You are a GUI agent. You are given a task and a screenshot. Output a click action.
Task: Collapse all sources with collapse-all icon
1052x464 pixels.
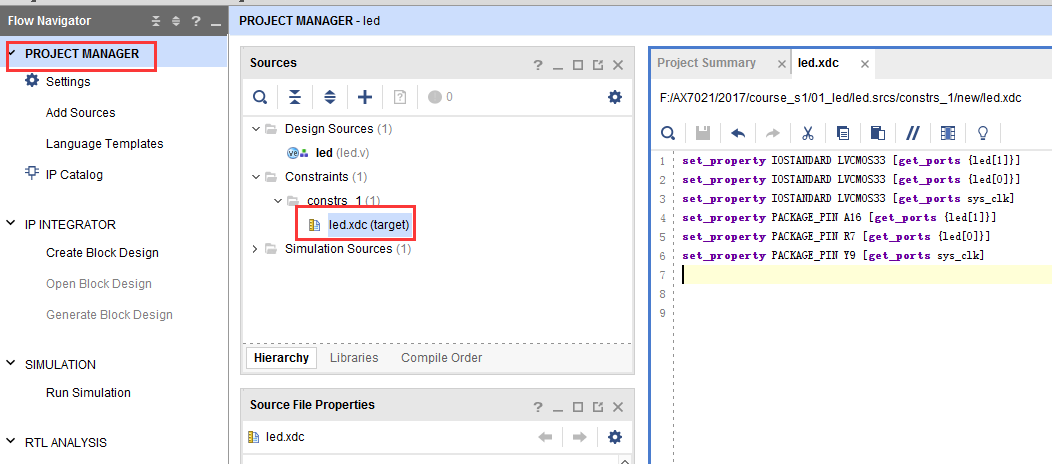[x=295, y=97]
